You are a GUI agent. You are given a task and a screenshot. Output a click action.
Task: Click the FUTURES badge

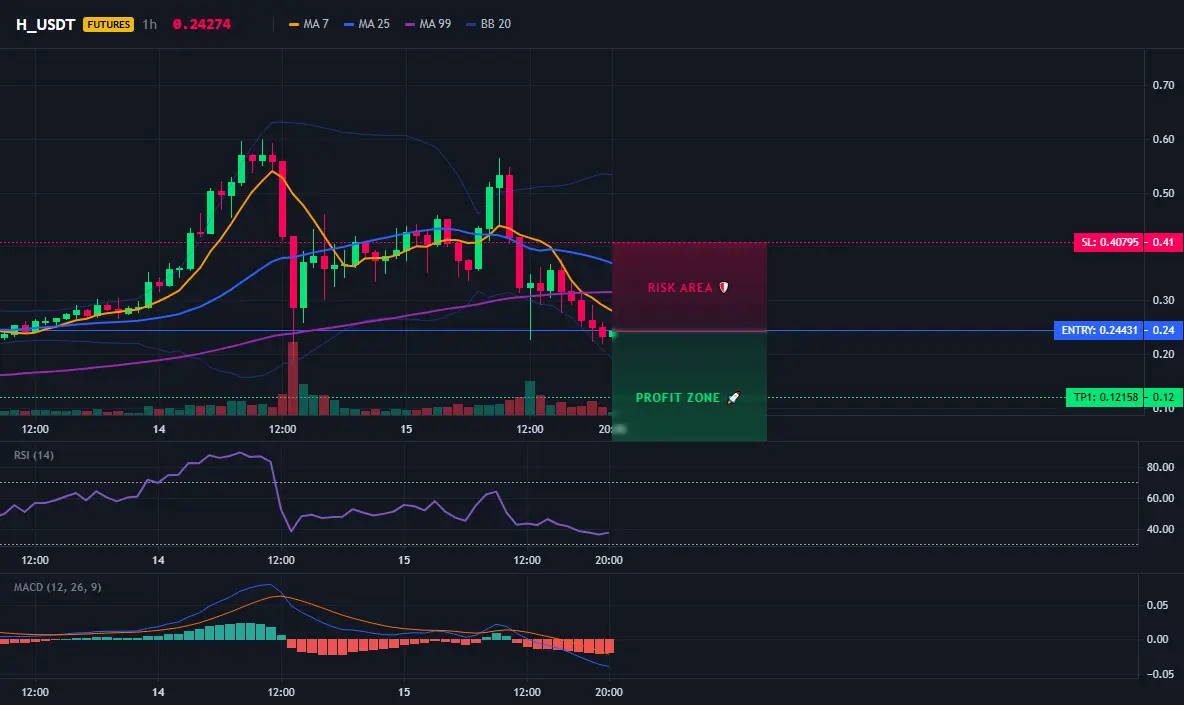click(x=109, y=24)
